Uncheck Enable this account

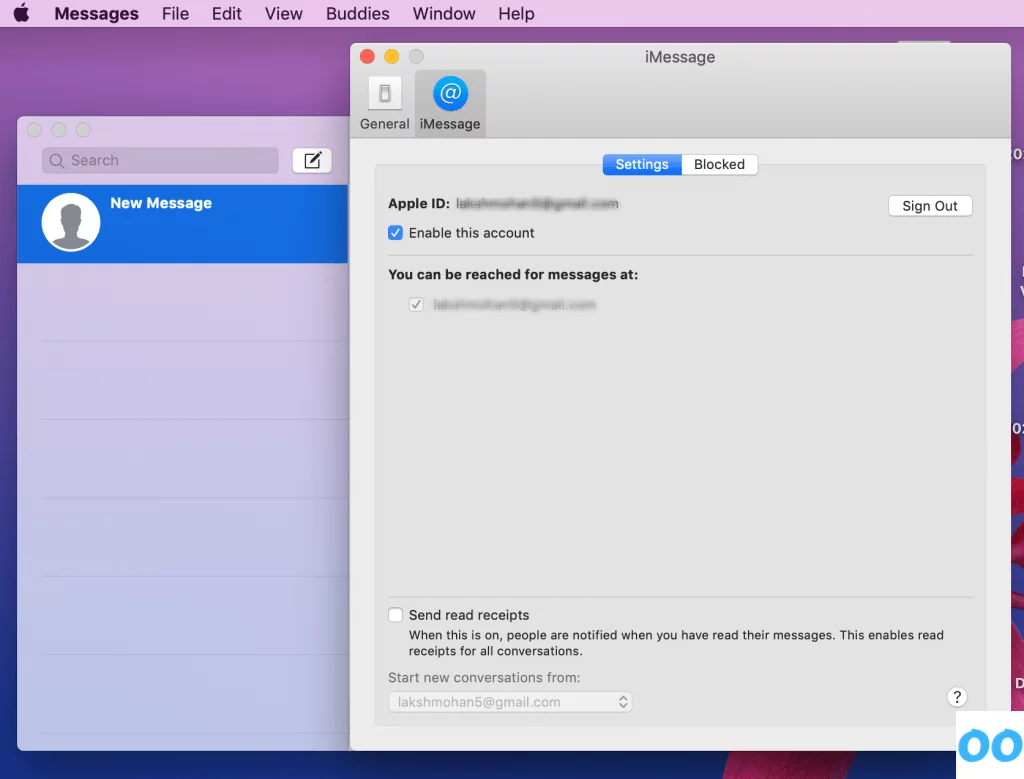pos(395,233)
